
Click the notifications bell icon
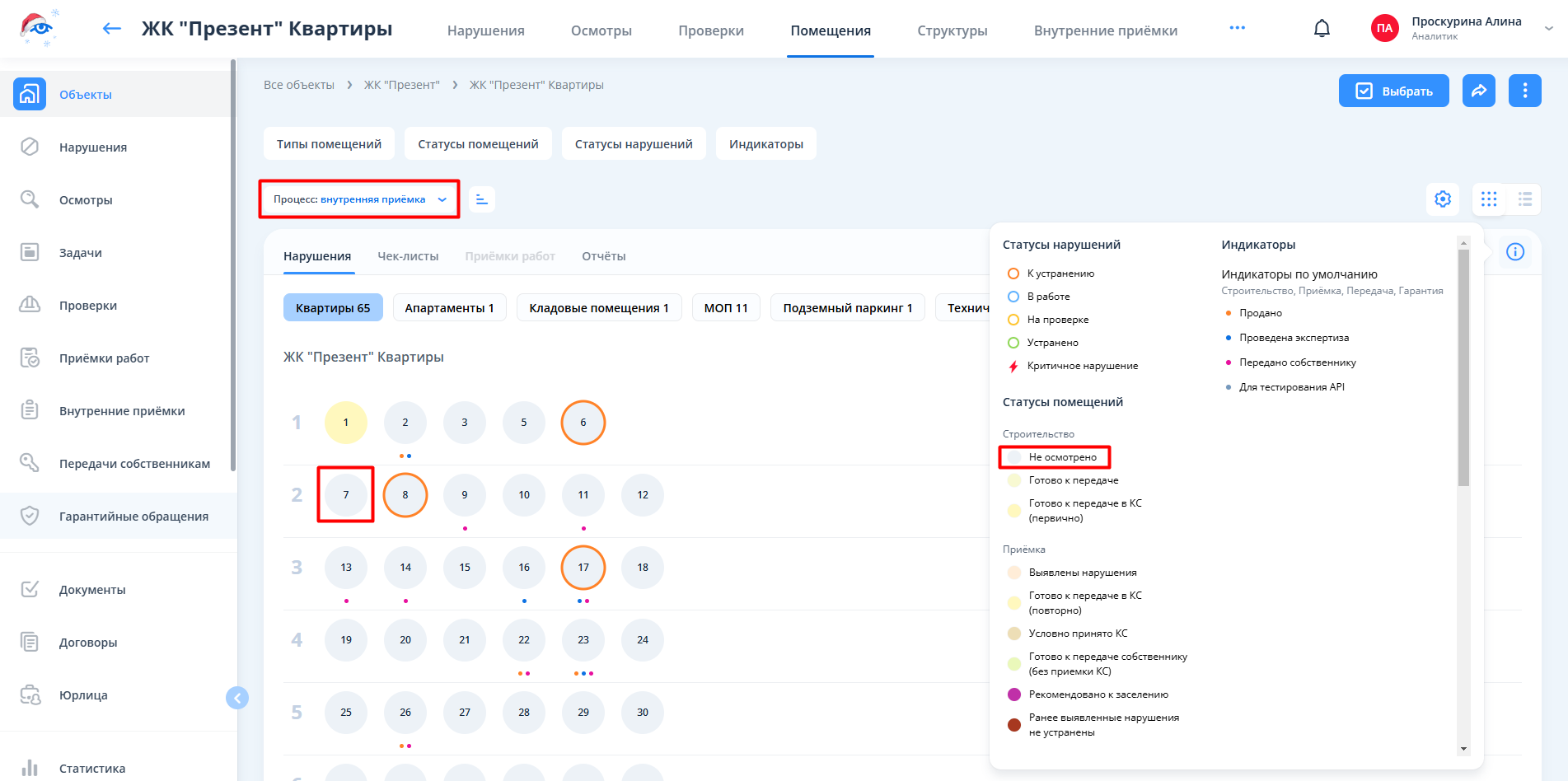point(1322,29)
